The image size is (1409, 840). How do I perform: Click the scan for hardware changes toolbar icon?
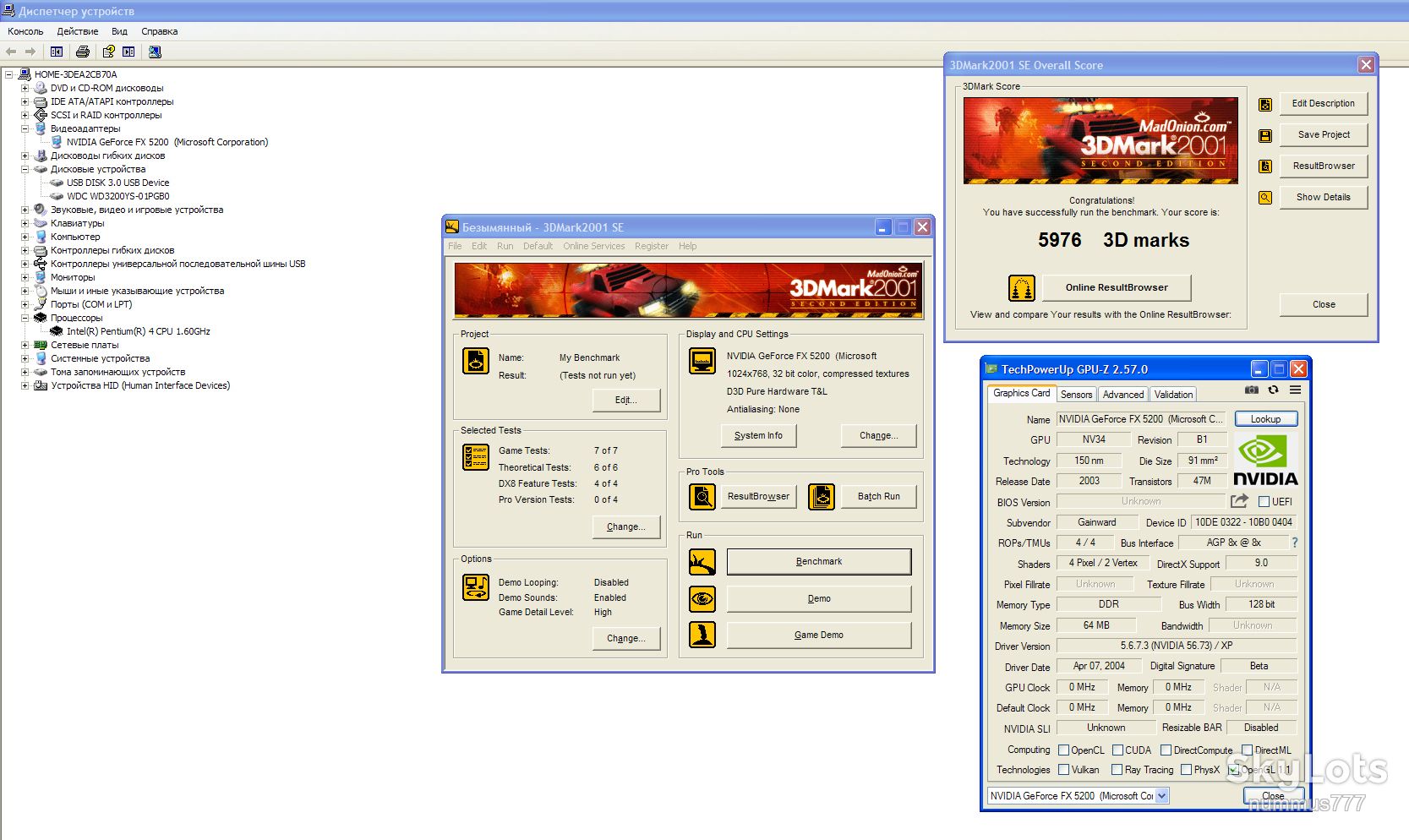coord(155,52)
